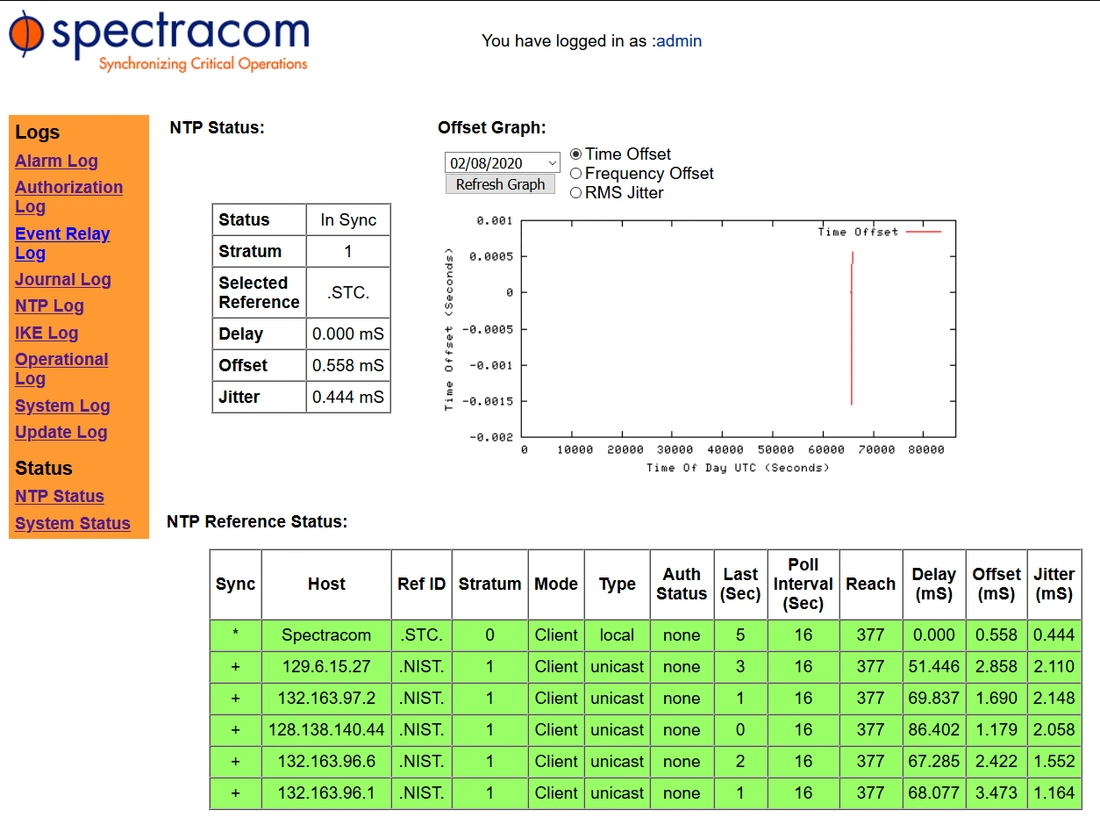Click the Stratum '1' value in NTP Status
Screen dimensions: 1100x832
click(x=348, y=251)
